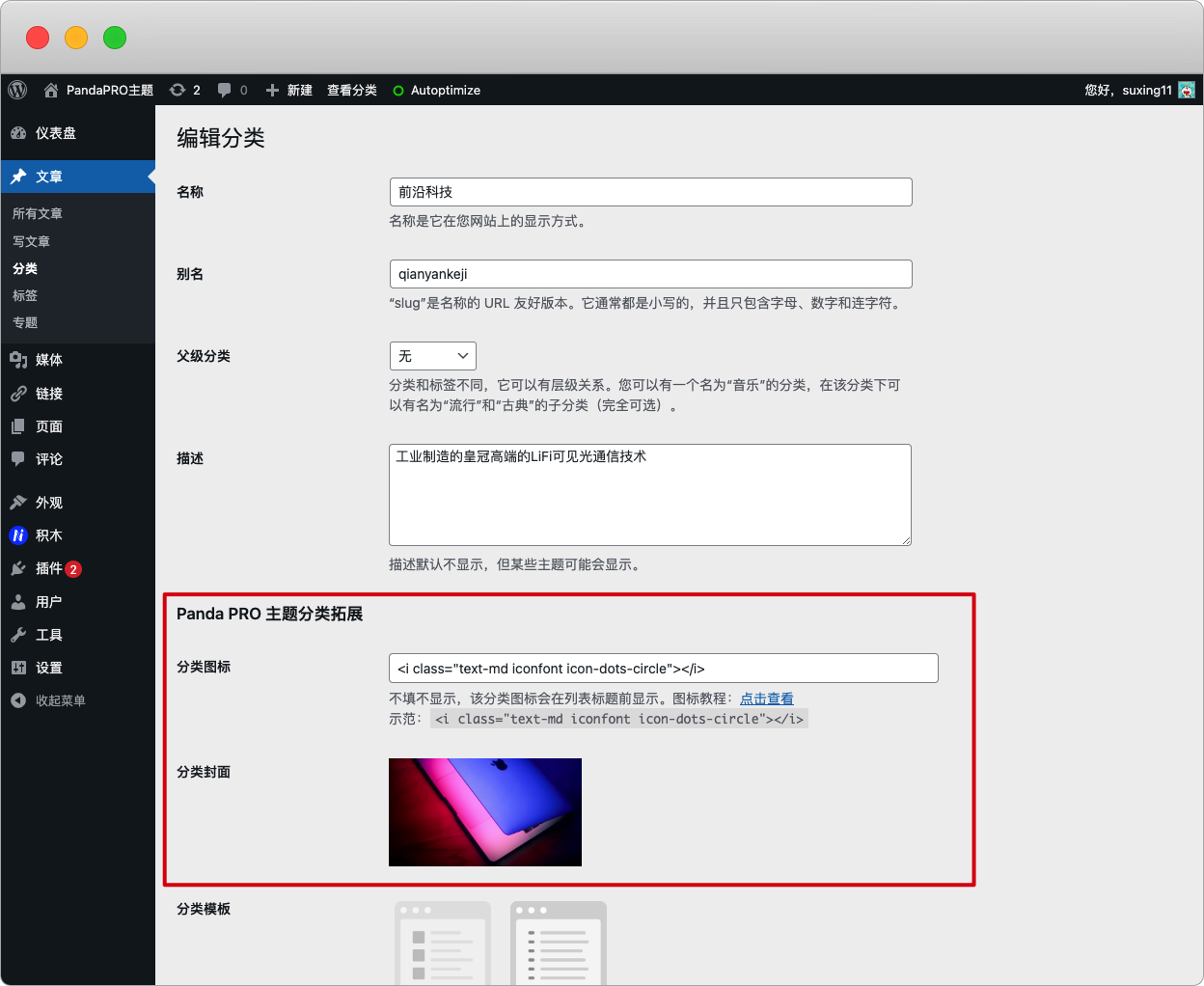Click the plugin update badge showing 2

pyautogui.click(x=73, y=569)
